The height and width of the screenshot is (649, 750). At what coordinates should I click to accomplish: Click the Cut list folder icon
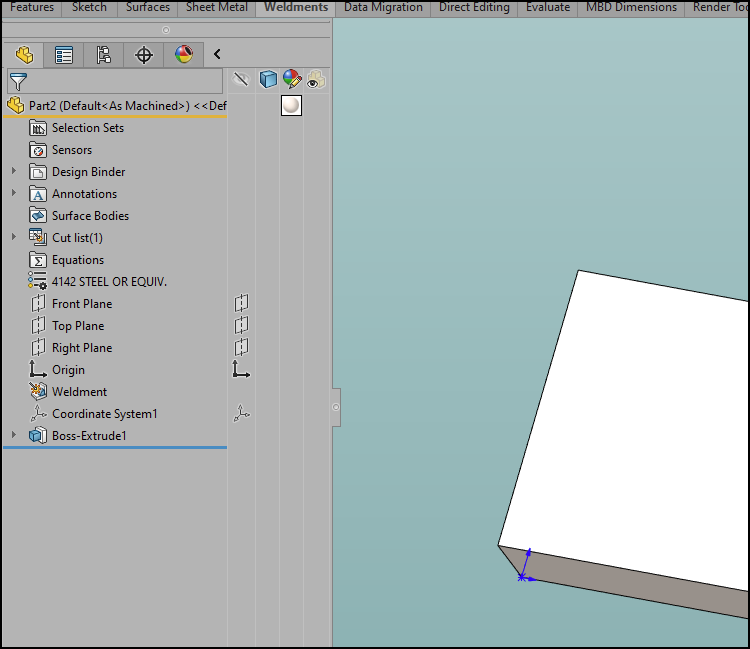[x=38, y=238]
